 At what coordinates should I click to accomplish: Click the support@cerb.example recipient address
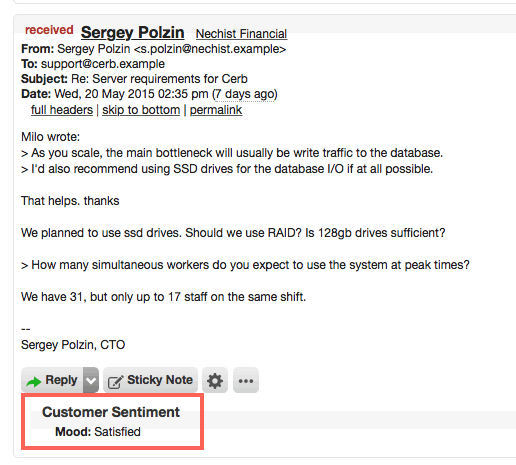pos(103,64)
